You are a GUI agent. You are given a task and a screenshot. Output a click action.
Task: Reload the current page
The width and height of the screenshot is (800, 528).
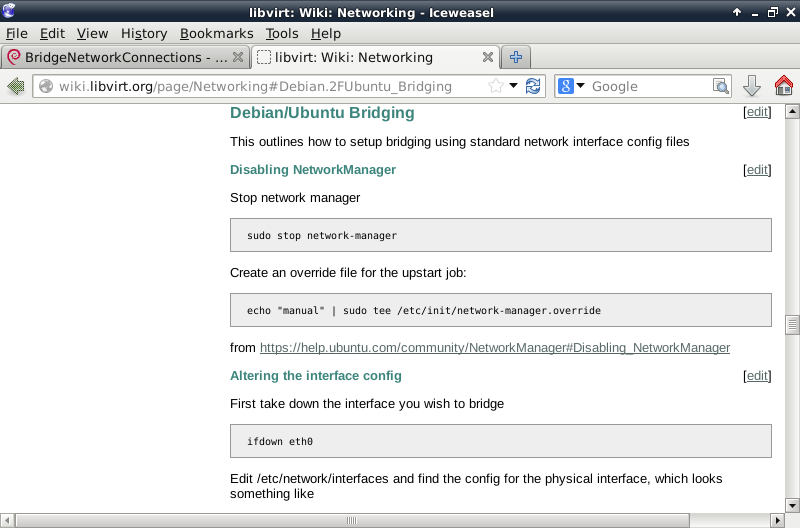pos(533,86)
